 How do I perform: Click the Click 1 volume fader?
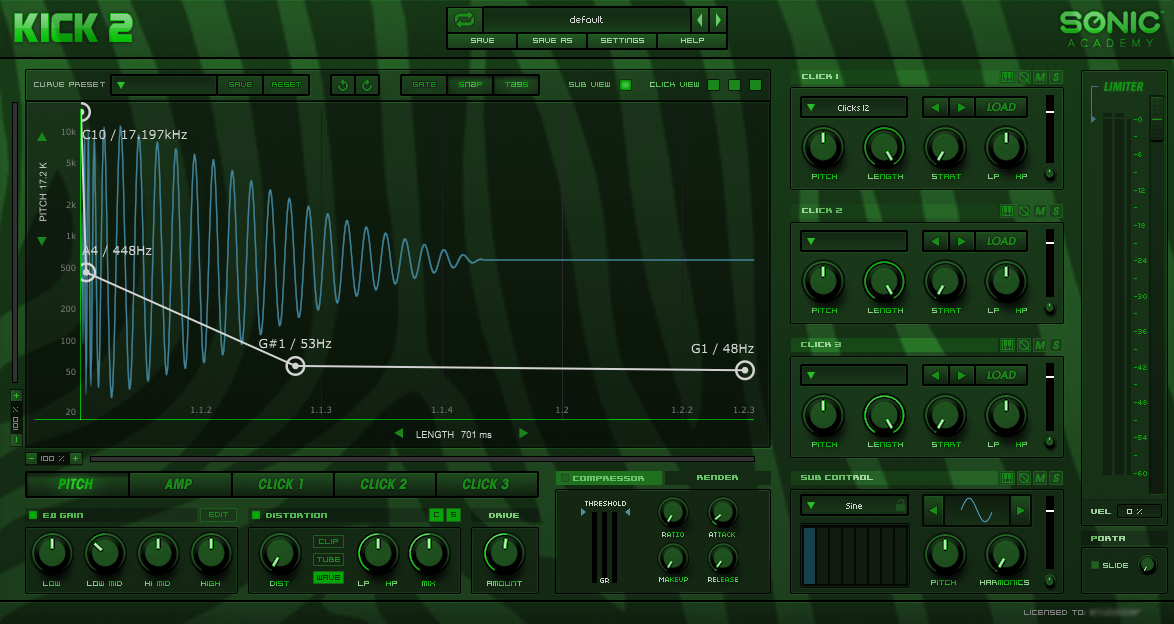1050,129
